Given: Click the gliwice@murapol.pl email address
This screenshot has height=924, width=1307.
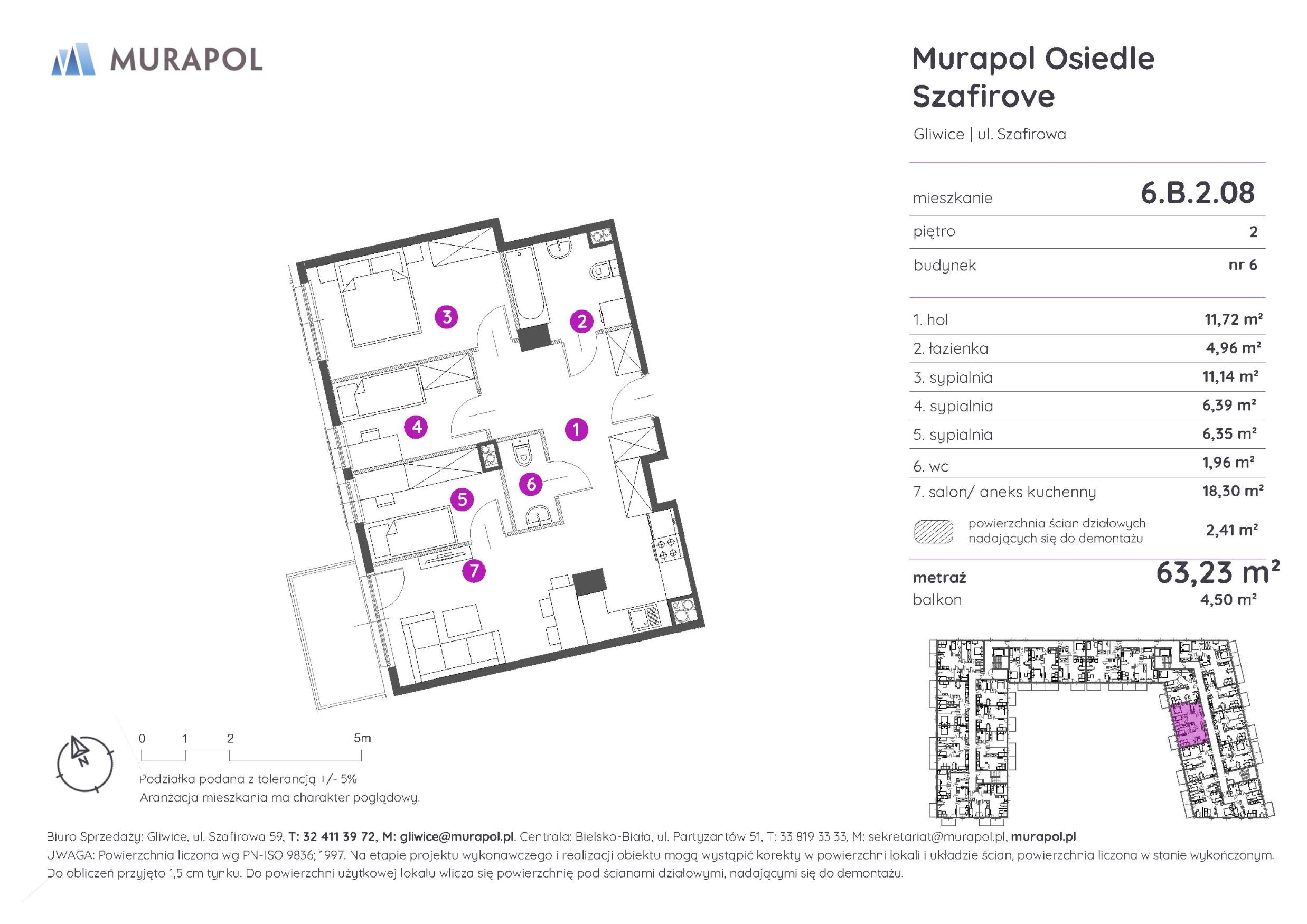Looking at the screenshot, I should coord(457,837).
